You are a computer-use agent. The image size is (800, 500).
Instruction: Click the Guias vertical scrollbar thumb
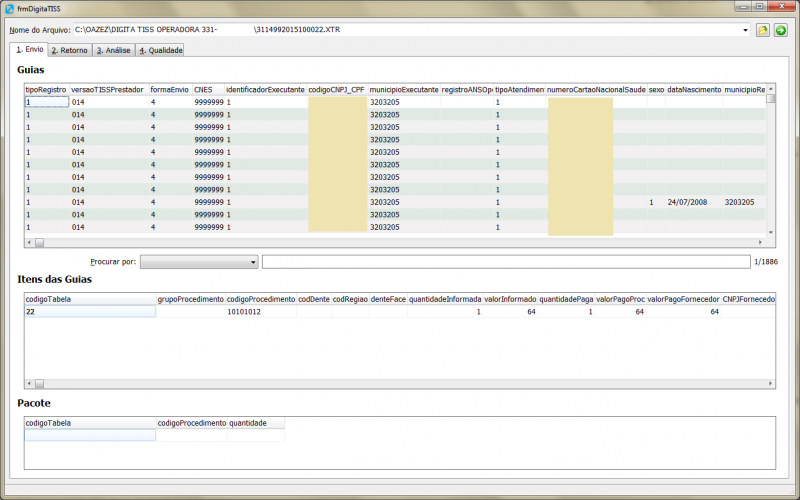coord(771,98)
